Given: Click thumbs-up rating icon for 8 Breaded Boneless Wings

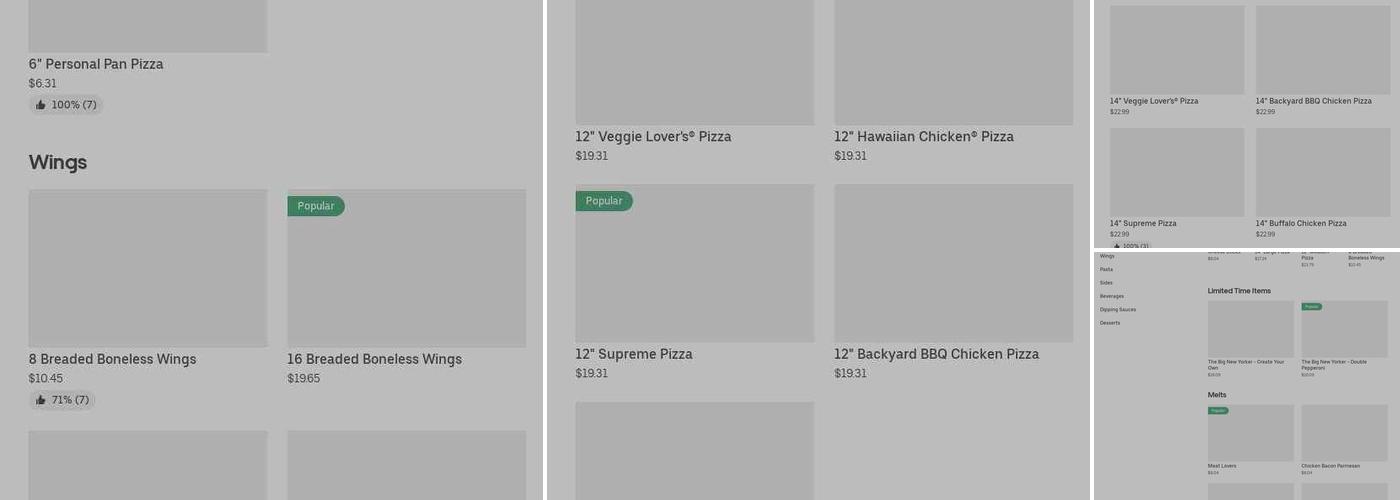Looking at the screenshot, I should [x=41, y=400].
